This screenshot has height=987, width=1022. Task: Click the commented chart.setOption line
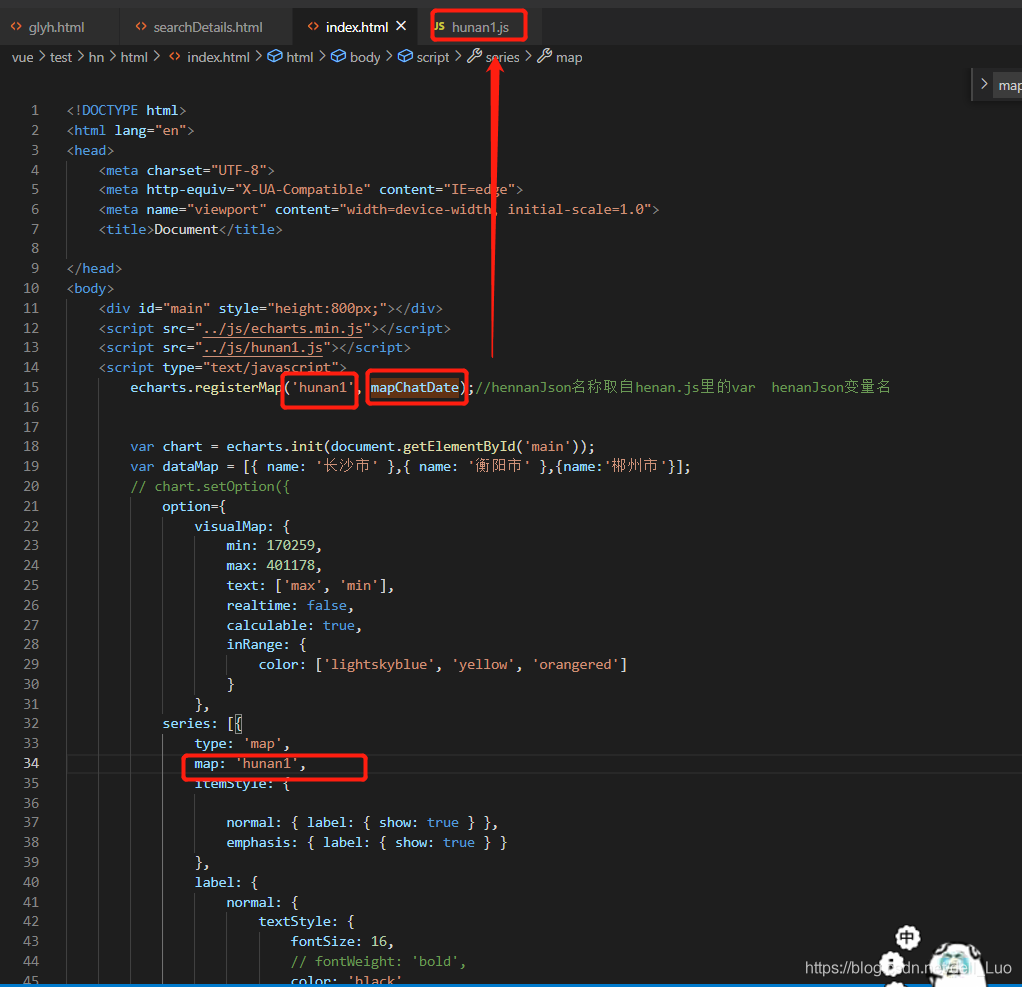point(210,486)
